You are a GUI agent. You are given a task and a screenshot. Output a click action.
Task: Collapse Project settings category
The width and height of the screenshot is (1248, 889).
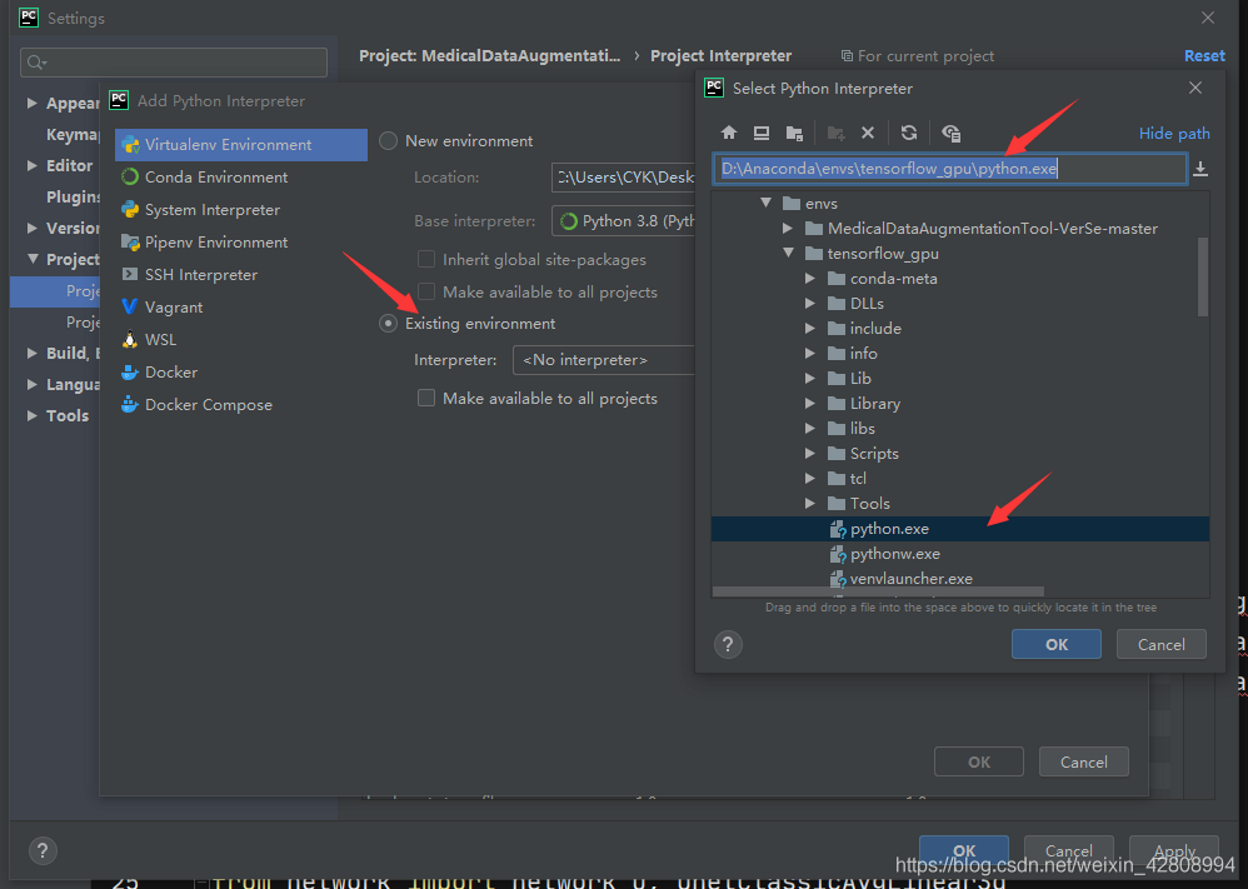pyautogui.click(x=32, y=260)
